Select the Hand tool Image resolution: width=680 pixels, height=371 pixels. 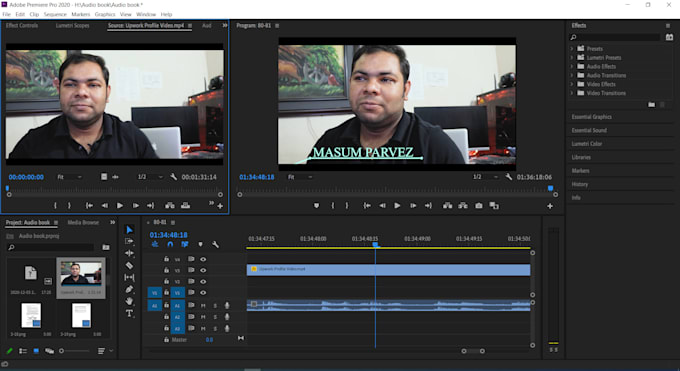129,301
